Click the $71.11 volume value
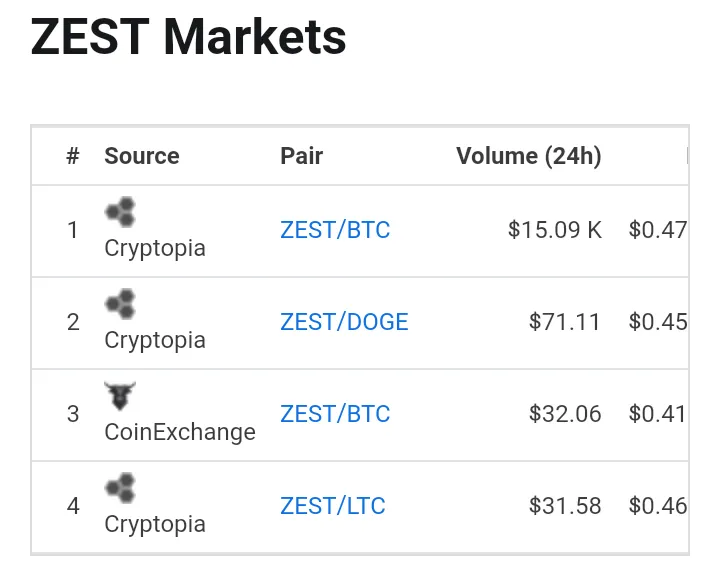The image size is (720, 576). [x=565, y=322]
